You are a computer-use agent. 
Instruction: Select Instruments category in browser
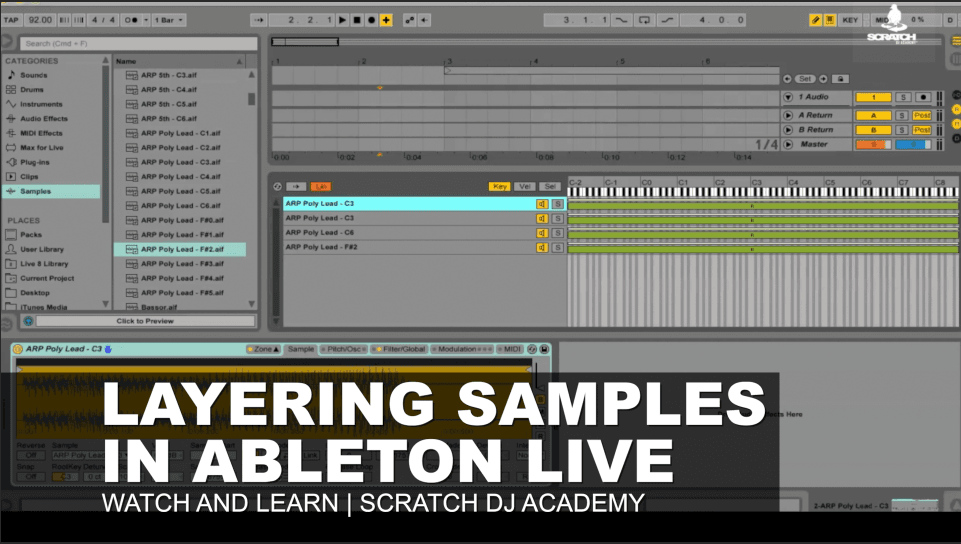tap(41, 104)
